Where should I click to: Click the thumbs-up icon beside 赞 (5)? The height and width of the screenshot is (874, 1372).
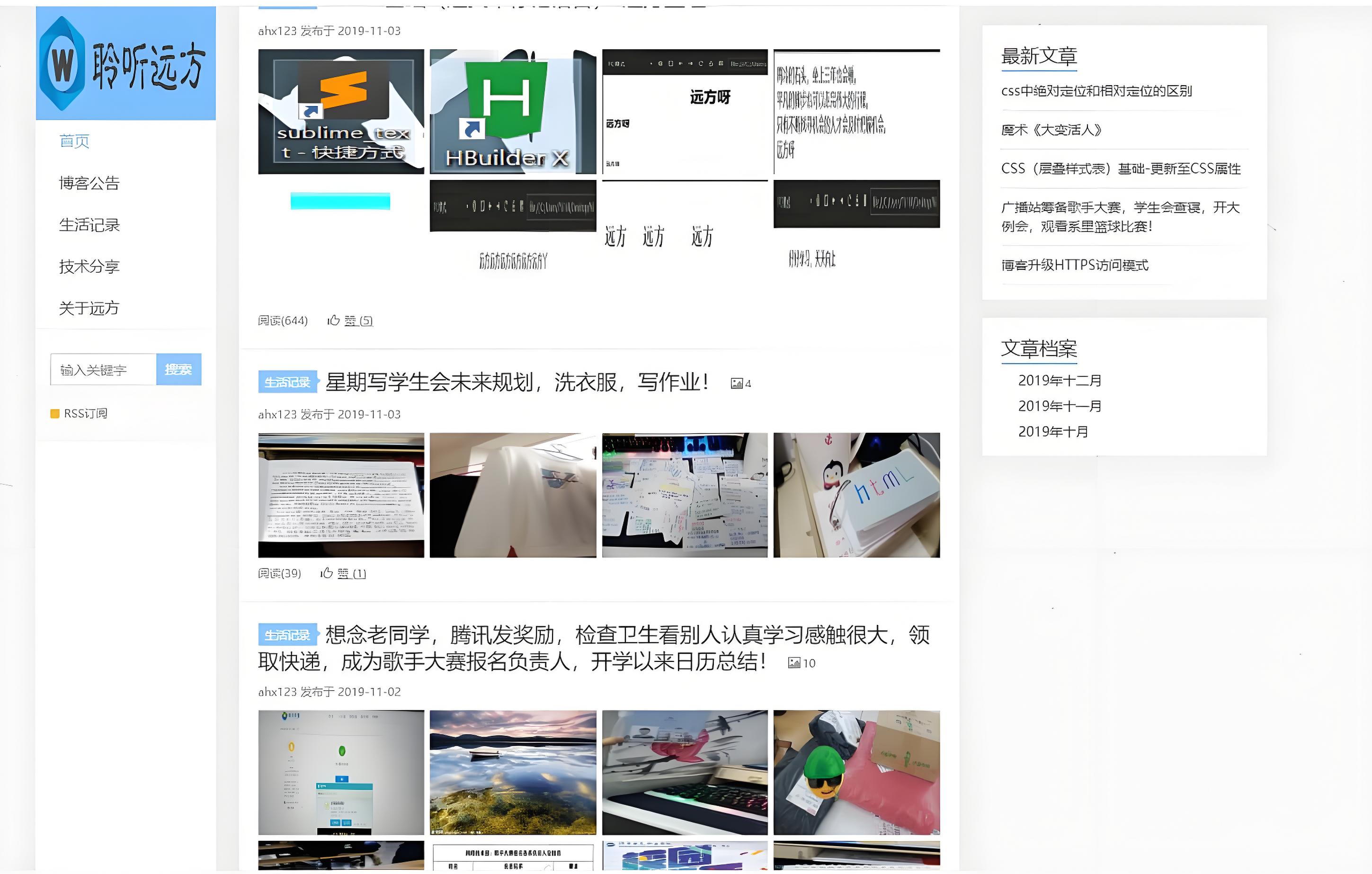(x=333, y=320)
